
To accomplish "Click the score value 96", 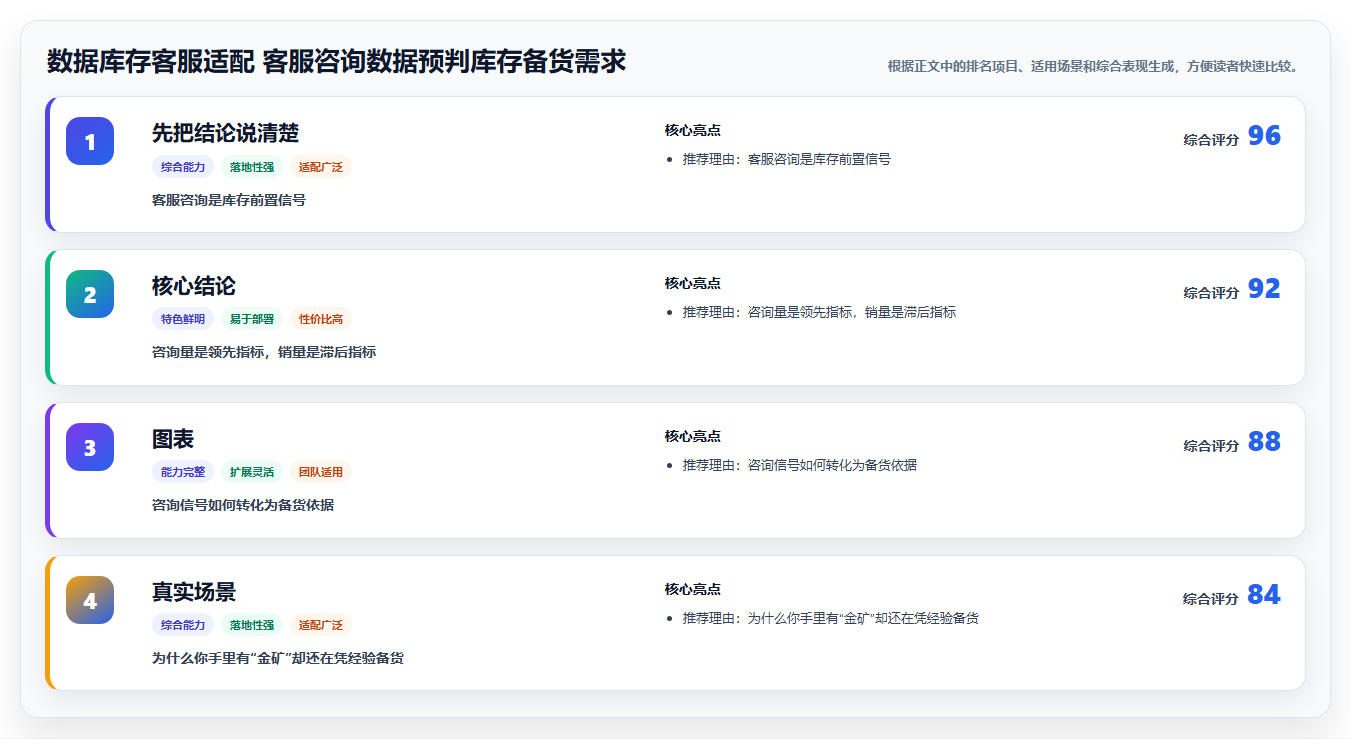I will point(1264,136).
